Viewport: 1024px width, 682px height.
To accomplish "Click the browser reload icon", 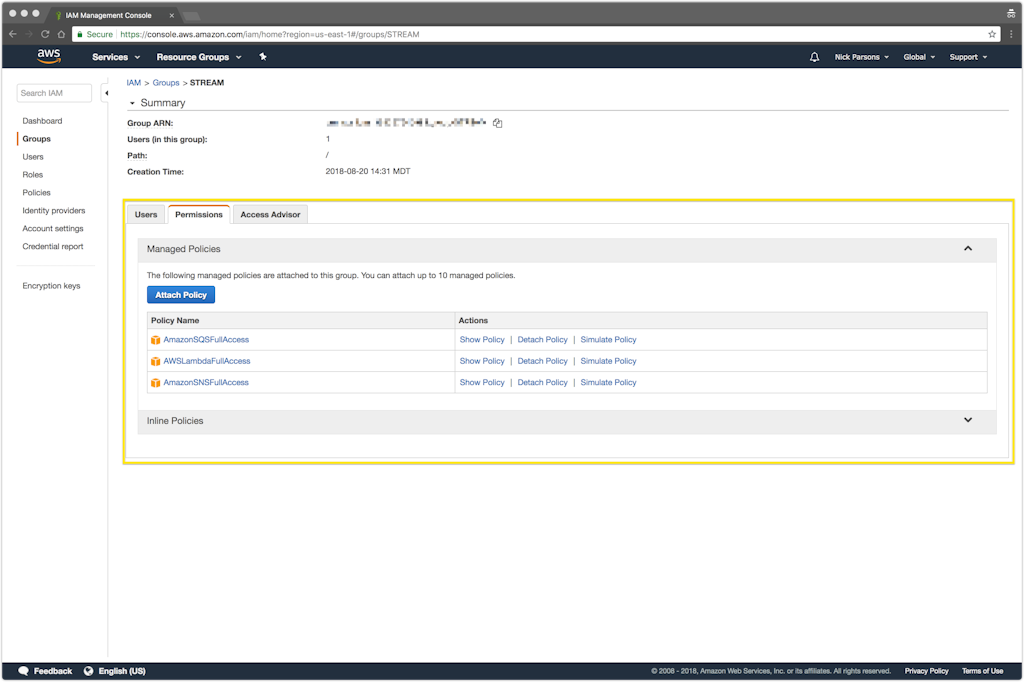I will pos(45,34).
